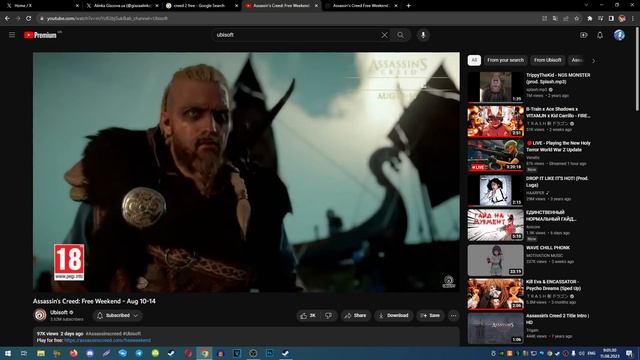Select the All filter chip
640x360 pixels.
tap(474, 60)
